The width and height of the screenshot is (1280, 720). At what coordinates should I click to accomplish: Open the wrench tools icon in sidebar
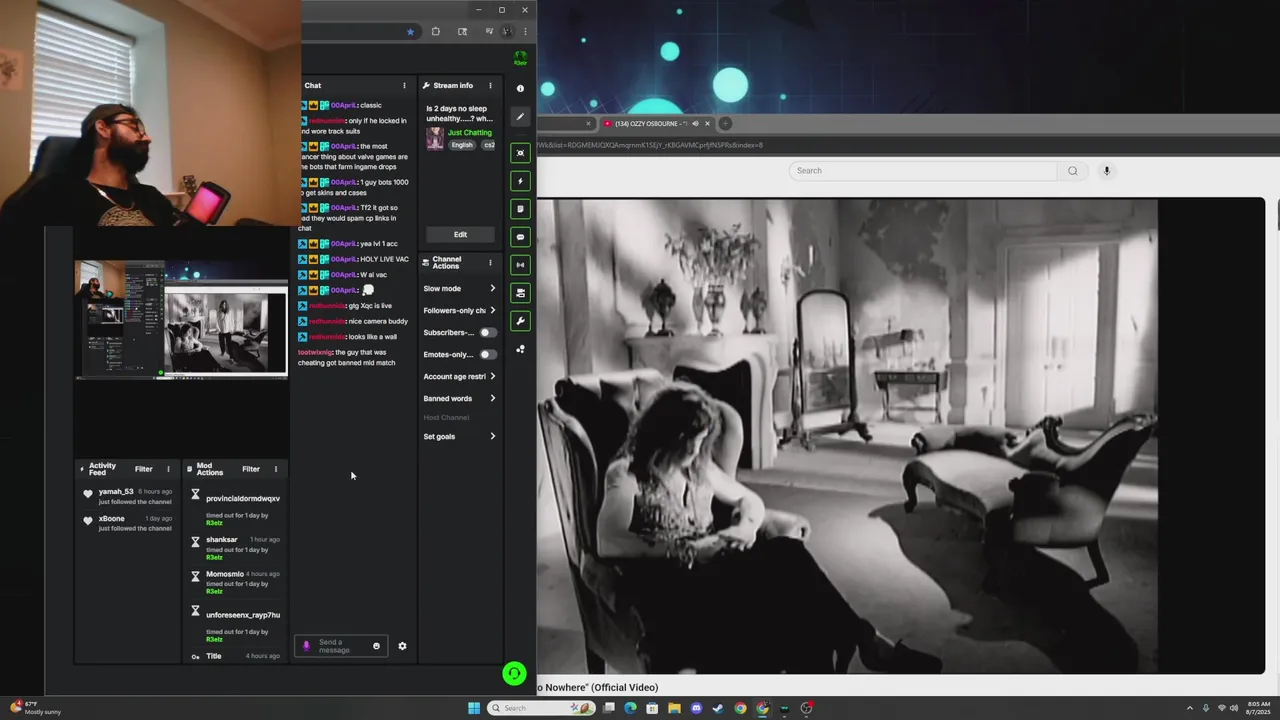(520, 321)
